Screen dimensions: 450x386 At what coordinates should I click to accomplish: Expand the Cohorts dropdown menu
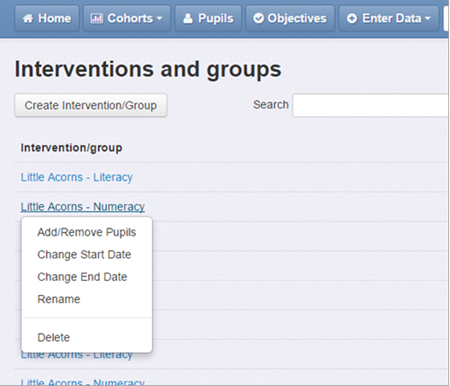click(127, 18)
